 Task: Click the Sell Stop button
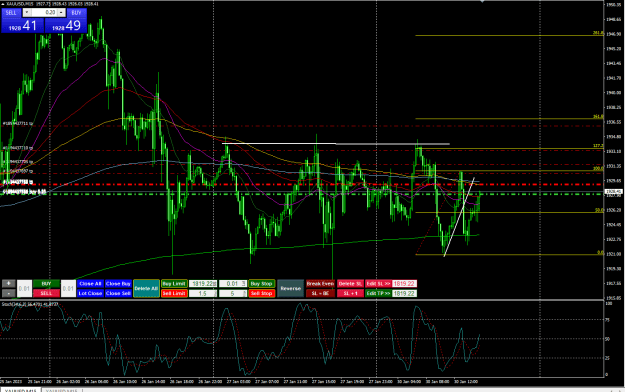261,293
